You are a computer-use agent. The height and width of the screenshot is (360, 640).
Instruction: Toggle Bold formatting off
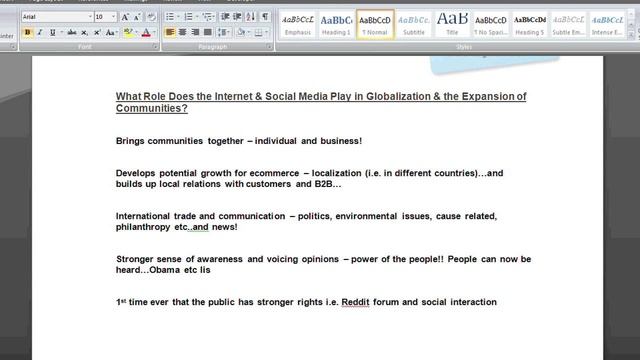(x=27, y=32)
